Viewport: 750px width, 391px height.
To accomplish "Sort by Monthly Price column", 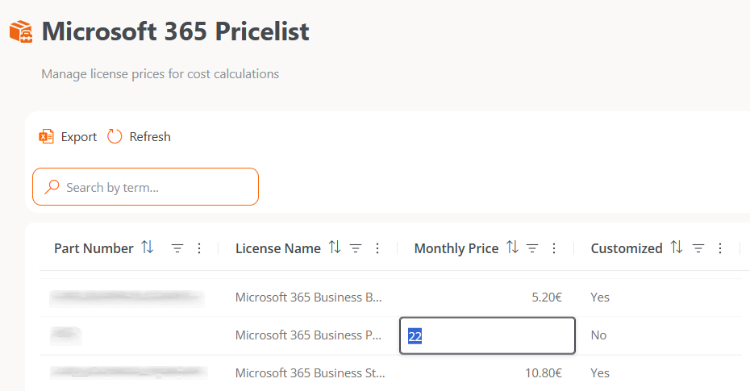I will [x=512, y=247].
